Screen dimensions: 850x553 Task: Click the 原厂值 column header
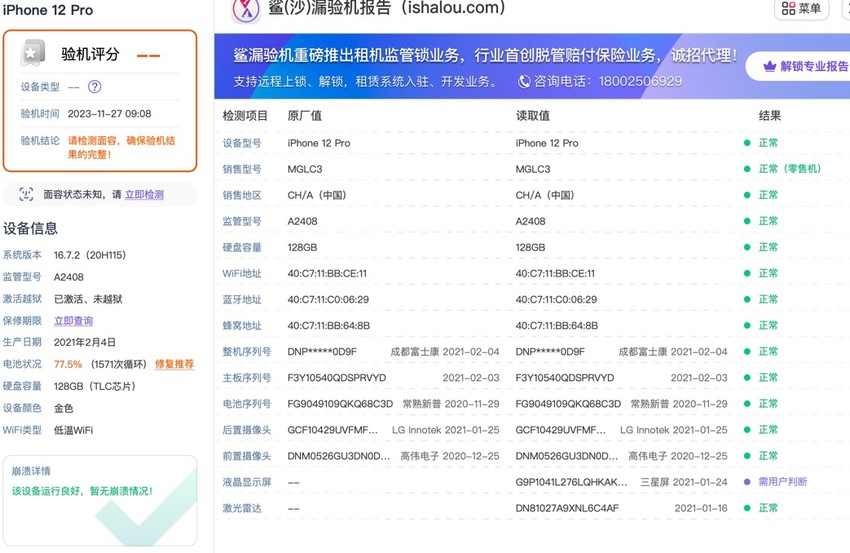[x=305, y=115]
